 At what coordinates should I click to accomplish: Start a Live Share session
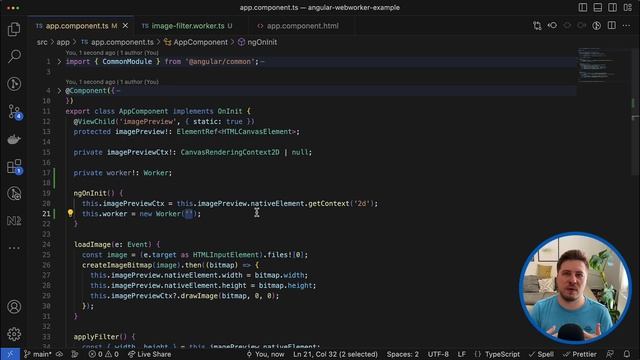pyautogui.click(x=150, y=354)
